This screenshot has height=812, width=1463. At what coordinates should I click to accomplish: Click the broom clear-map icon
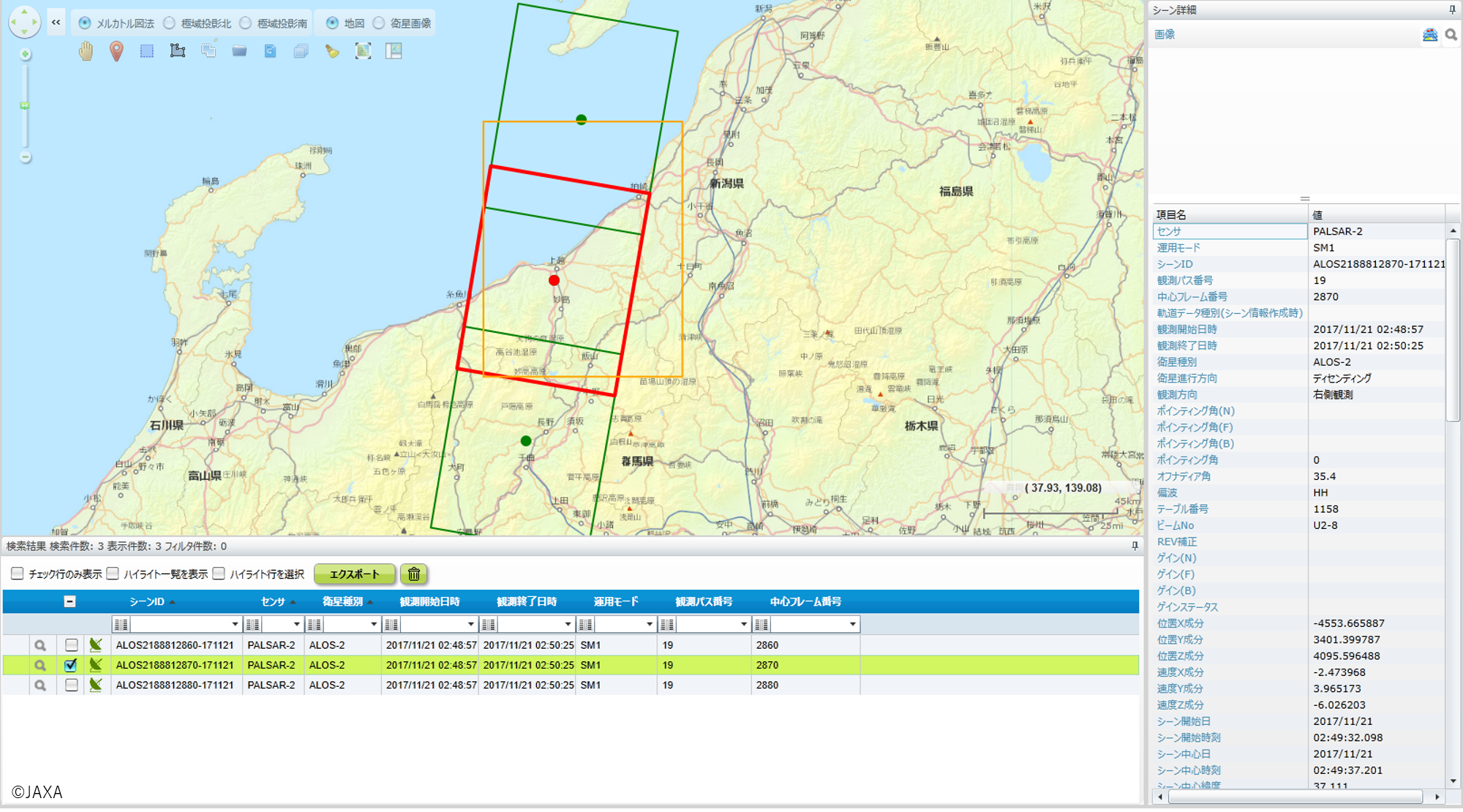(332, 51)
